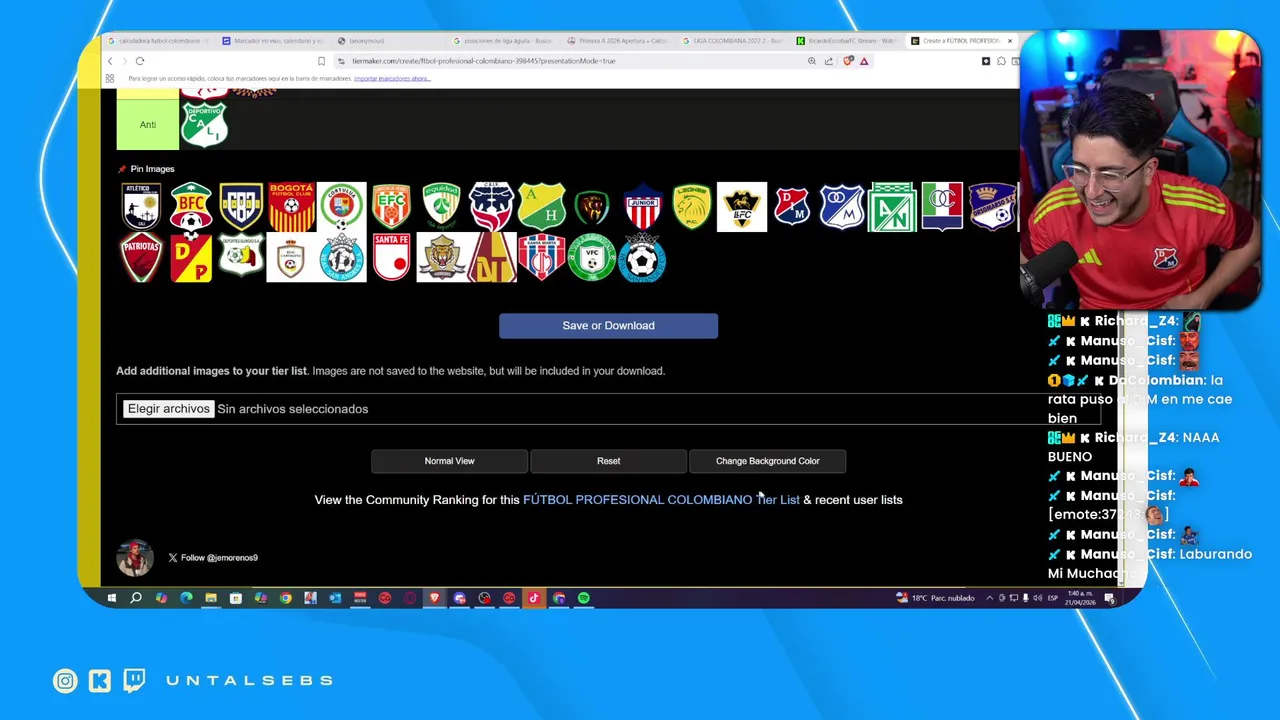The width and height of the screenshot is (1280, 720).
Task: Switch to RicardoEscobarFC Stream Kick tab
Action: pyautogui.click(x=846, y=41)
